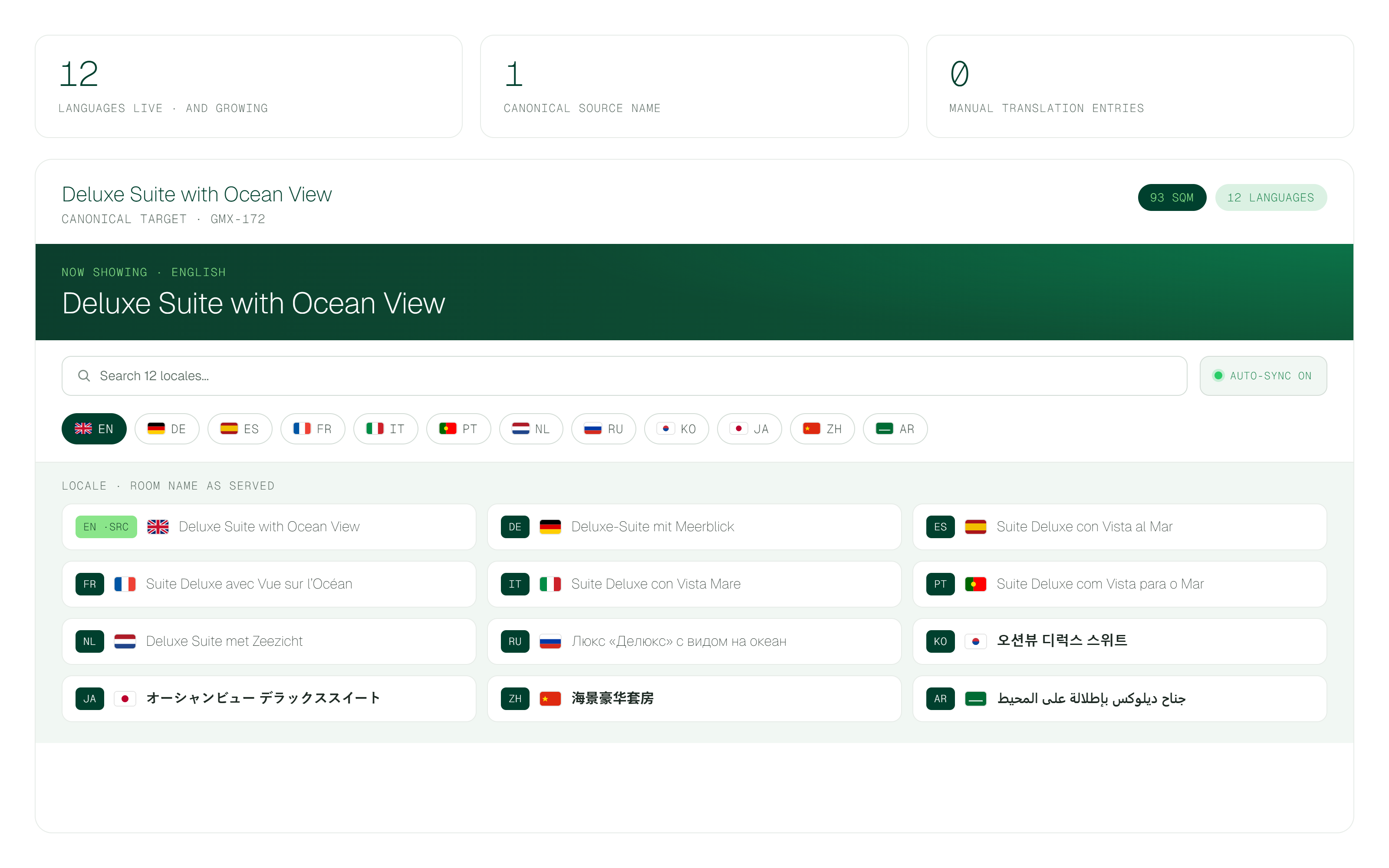Select the Japanese room name text
Image resolution: width=1389 pixels, height=868 pixels.
263,698
